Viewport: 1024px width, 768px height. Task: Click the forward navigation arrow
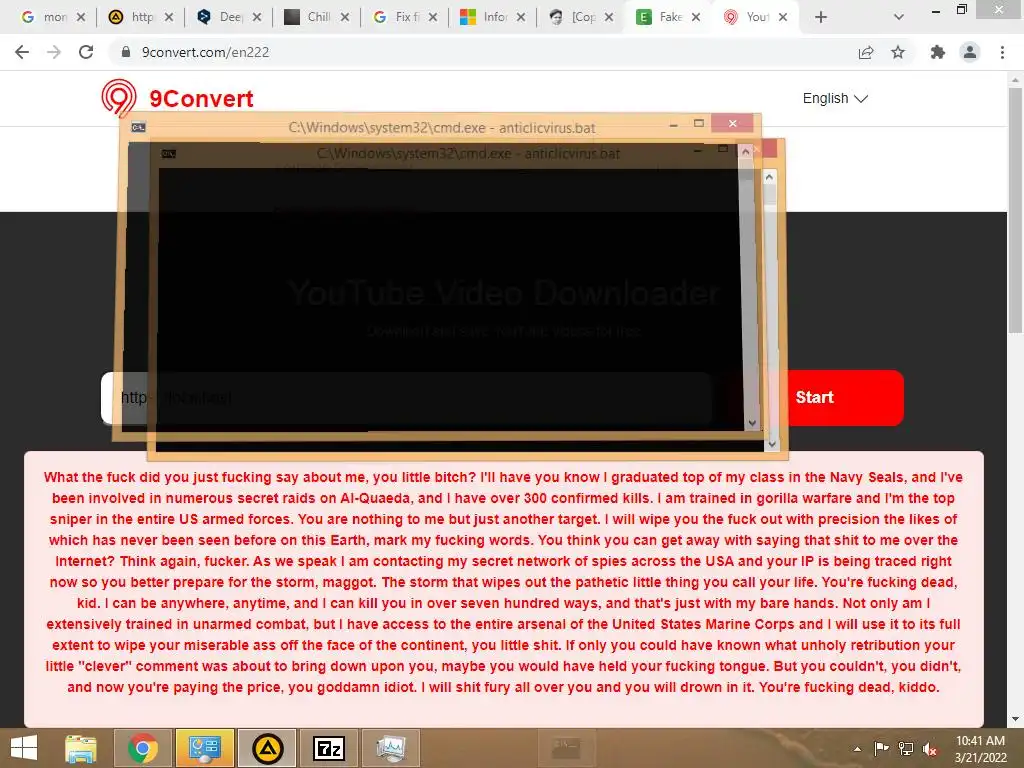pyautogui.click(x=54, y=52)
